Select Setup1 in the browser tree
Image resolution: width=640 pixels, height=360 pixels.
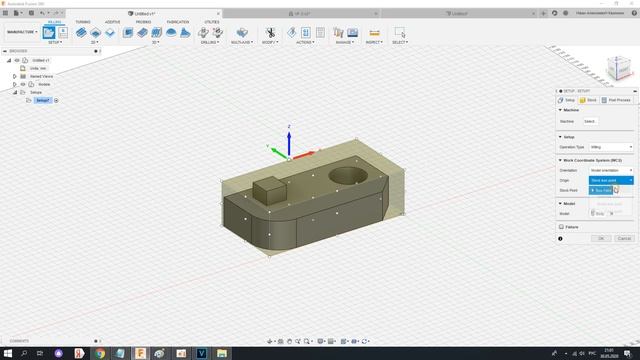pos(42,100)
